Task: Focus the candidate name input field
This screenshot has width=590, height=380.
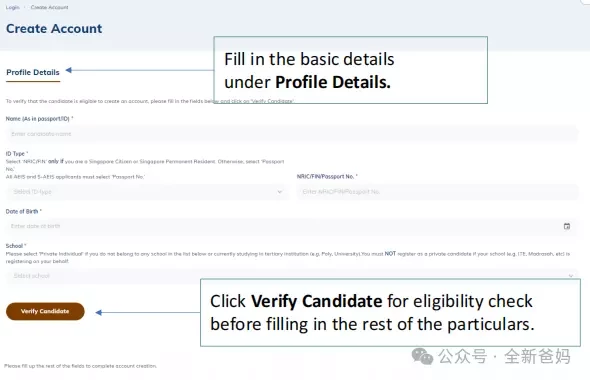Action: [x=292, y=134]
